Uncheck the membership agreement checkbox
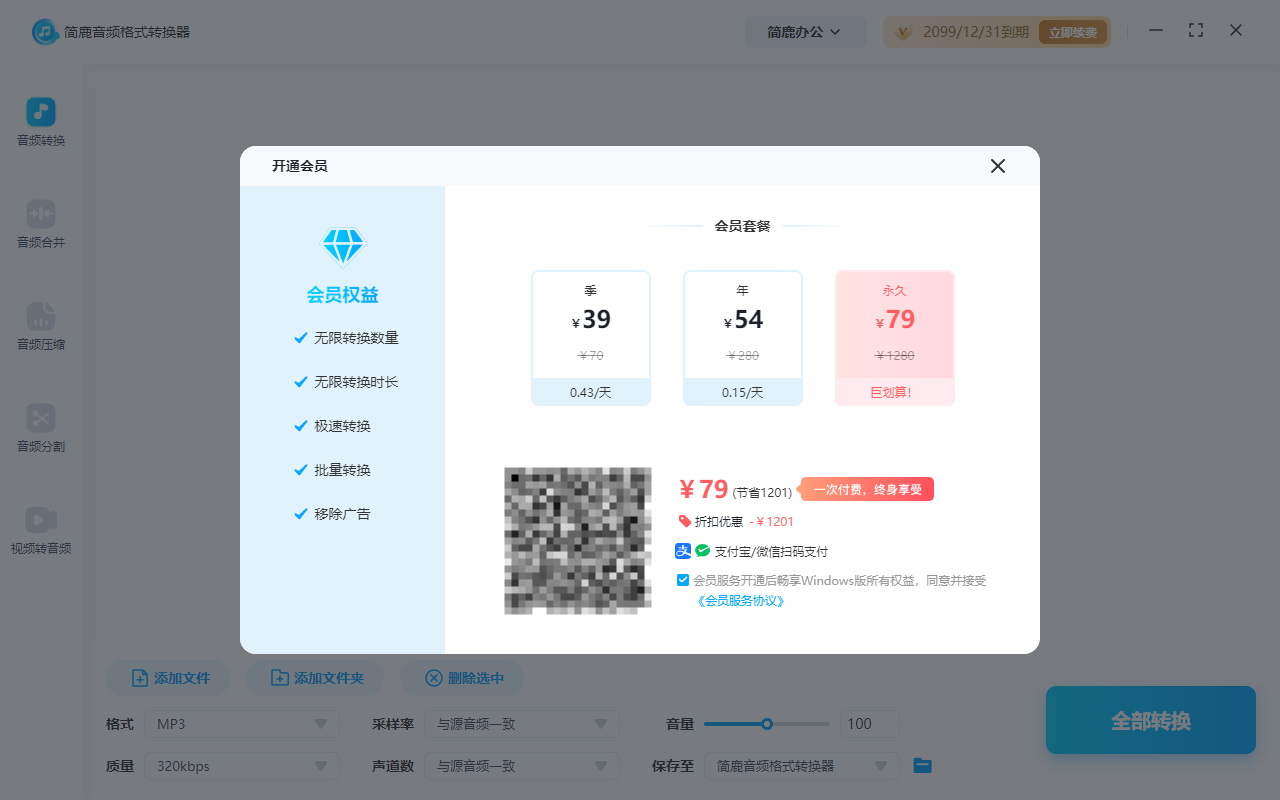The image size is (1280, 800). [x=682, y=580]
